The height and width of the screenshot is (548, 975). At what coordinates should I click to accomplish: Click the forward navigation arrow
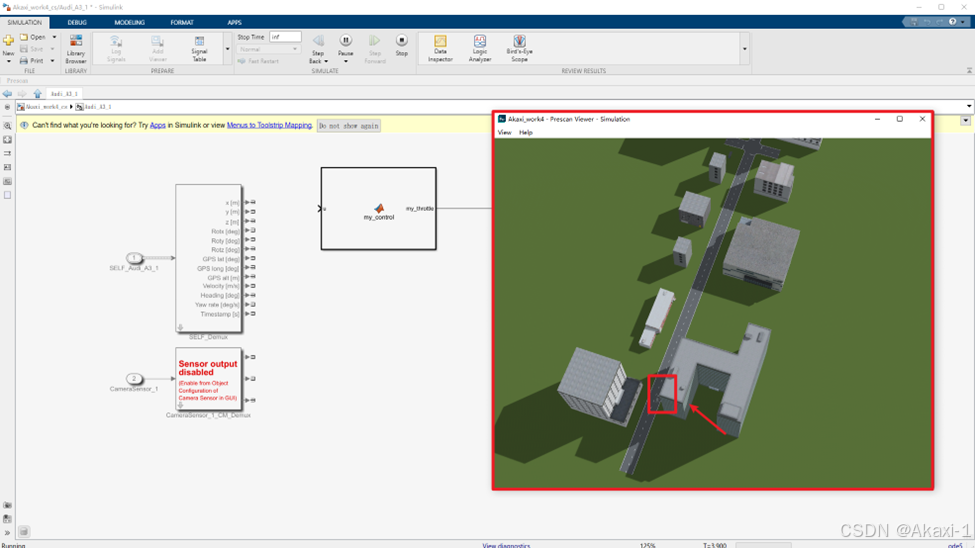tap(22, 94)
